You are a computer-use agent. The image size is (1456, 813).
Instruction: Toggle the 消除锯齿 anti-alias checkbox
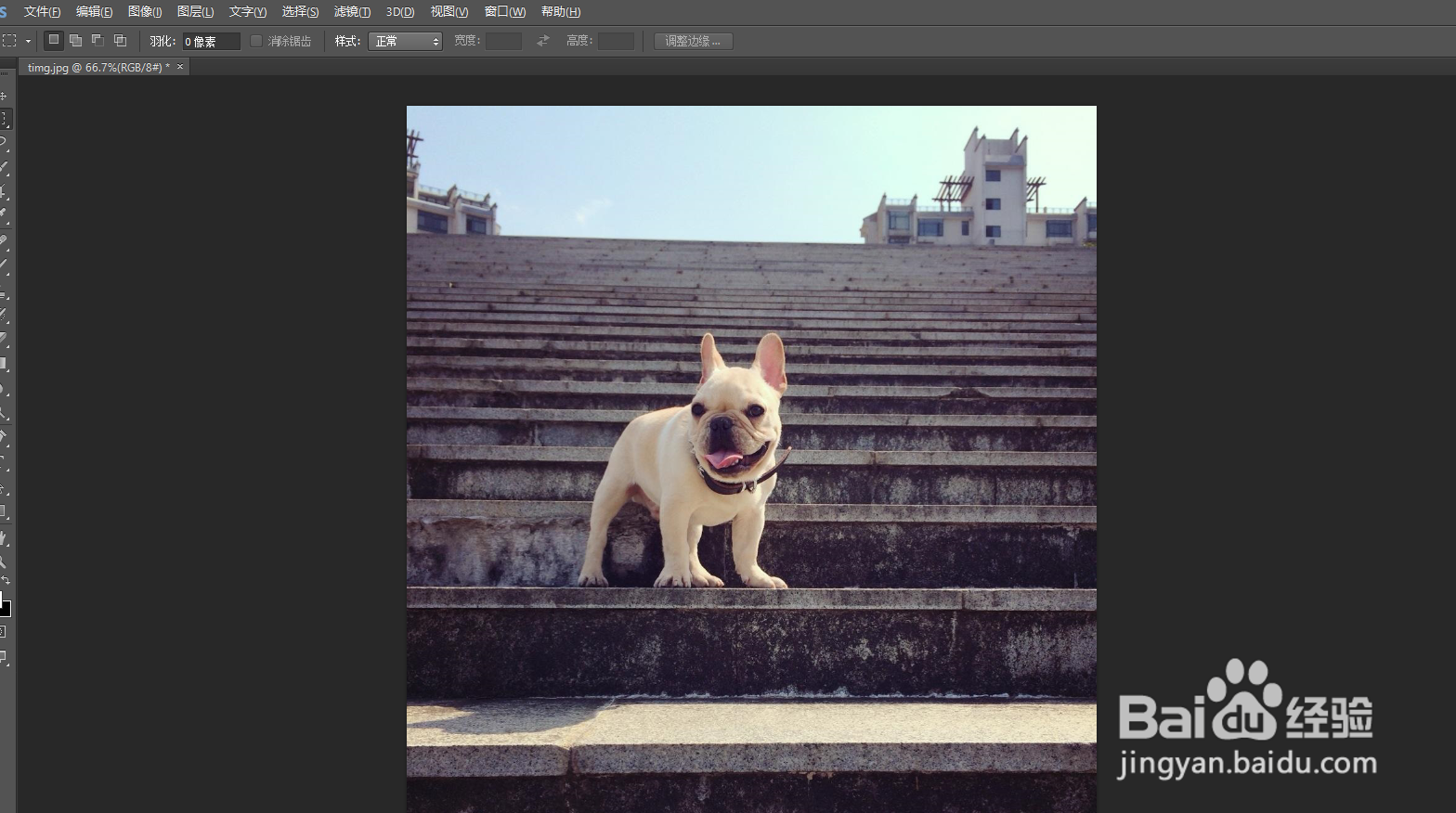(256, 41)
